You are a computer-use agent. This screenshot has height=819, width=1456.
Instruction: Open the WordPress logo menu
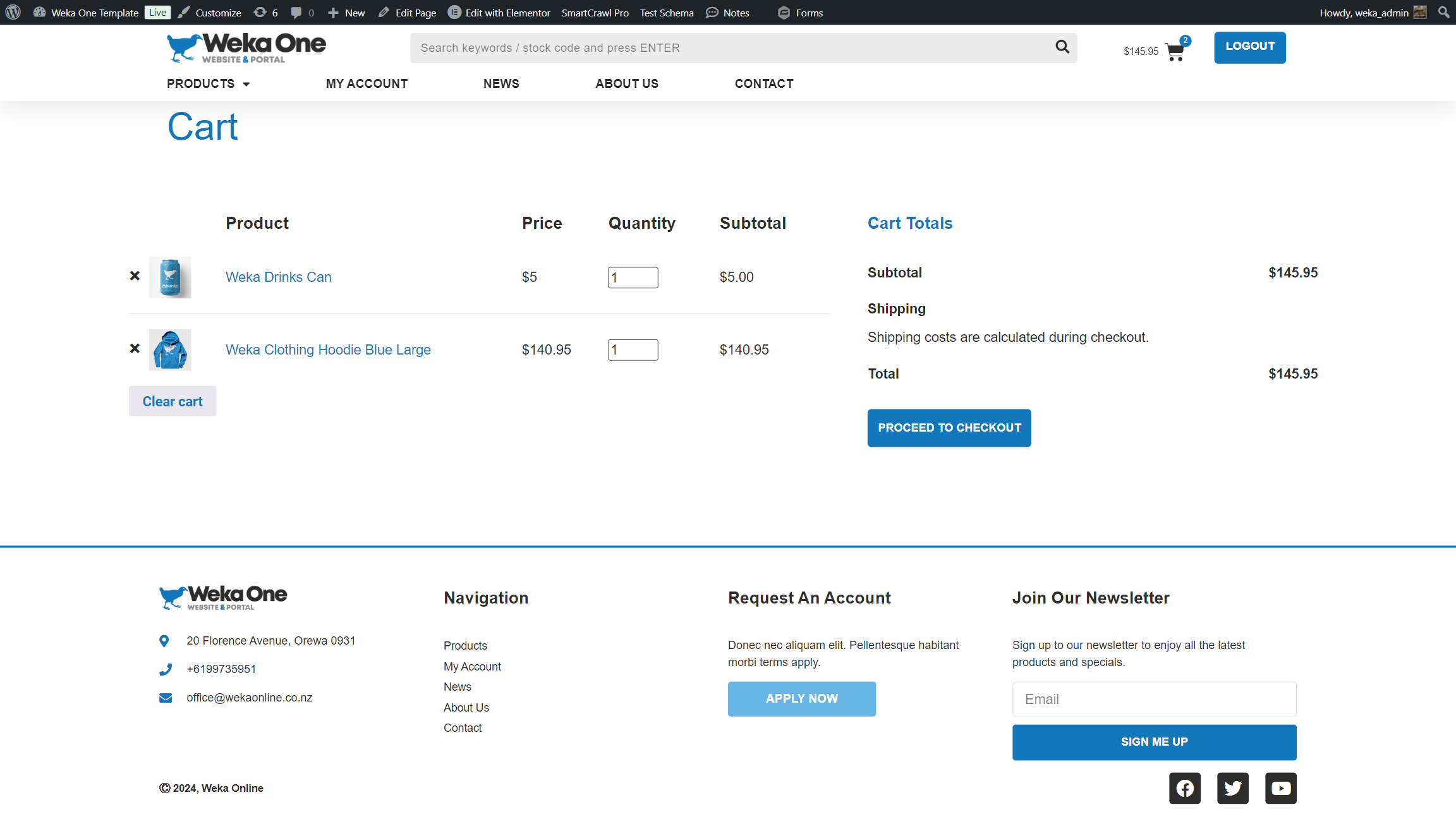point(13,12)
